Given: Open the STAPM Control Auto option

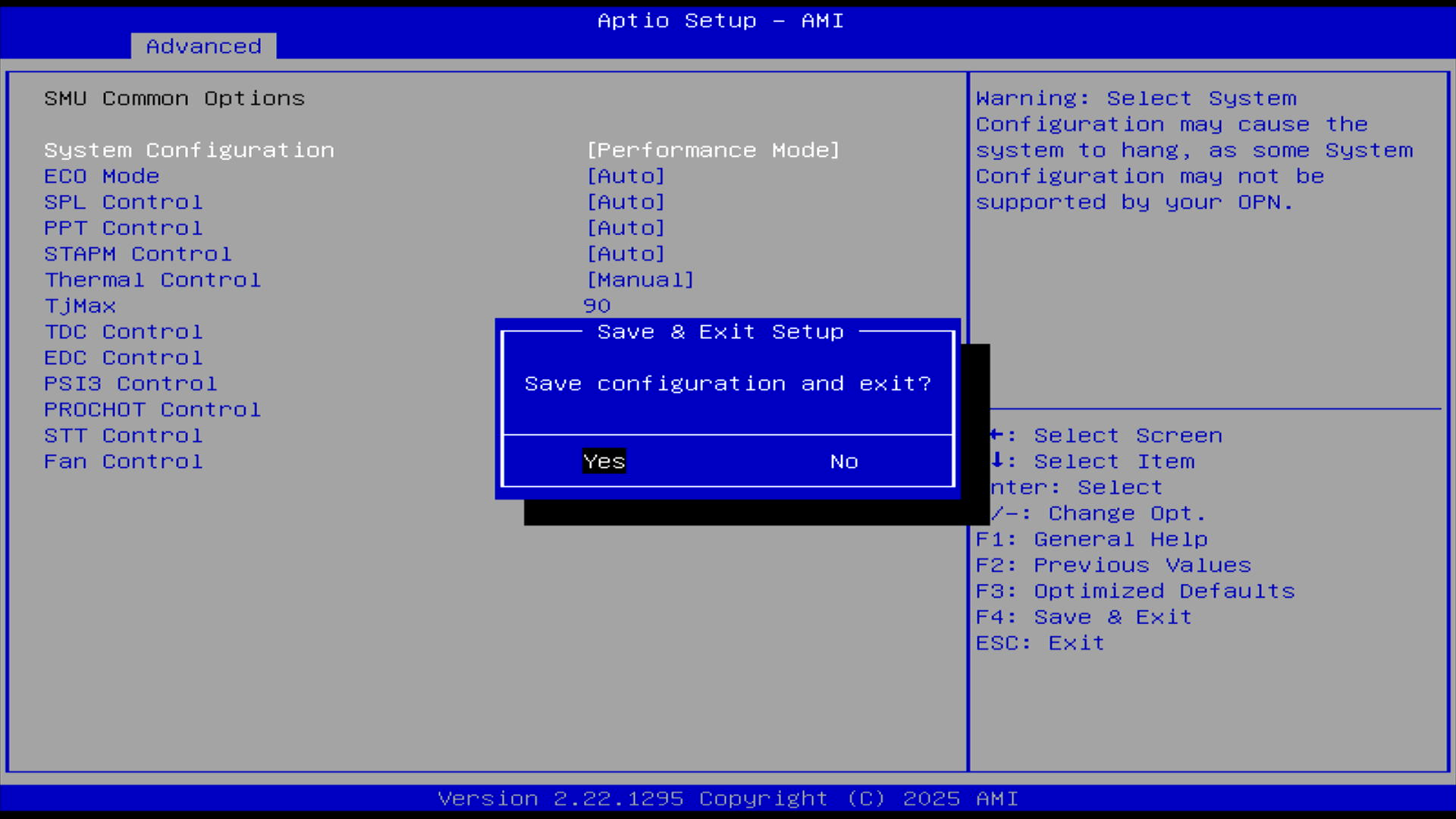Looking at the screenshot, I should click(x=626, y=254).
